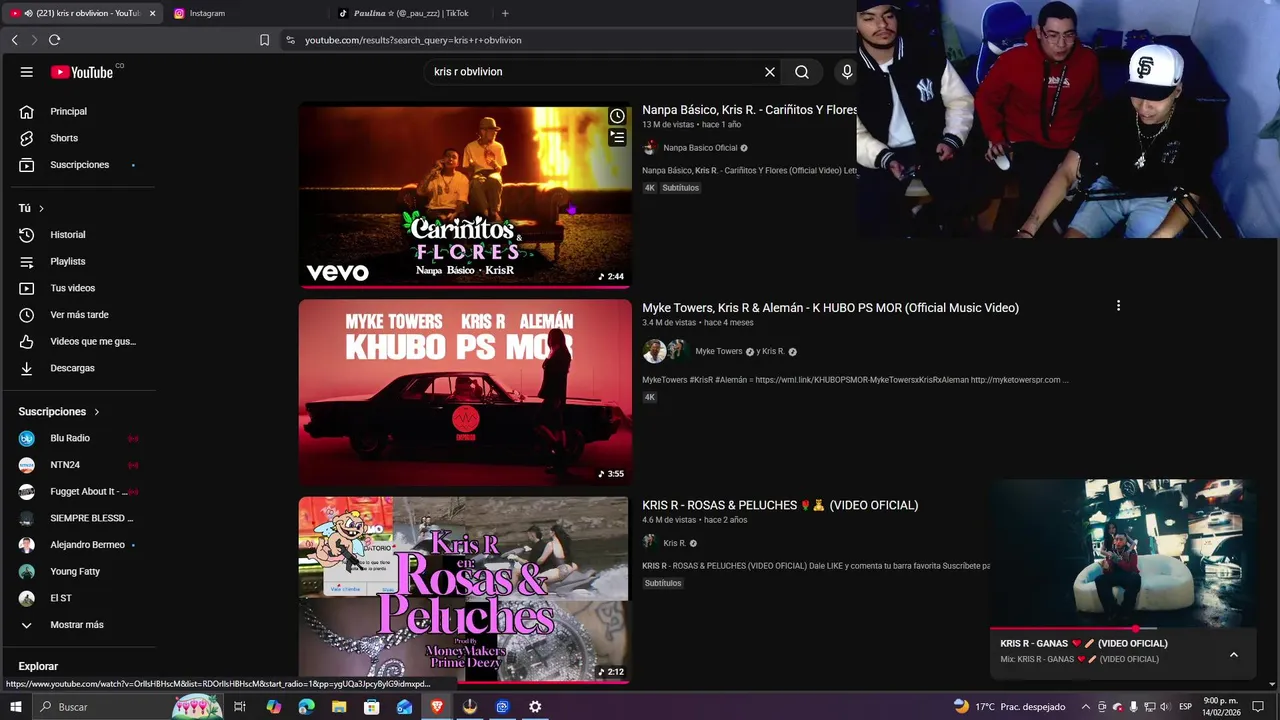1280x720 pixels.
Task: Open the YouTube hamburger guide menu
Action: pos(27,72)
